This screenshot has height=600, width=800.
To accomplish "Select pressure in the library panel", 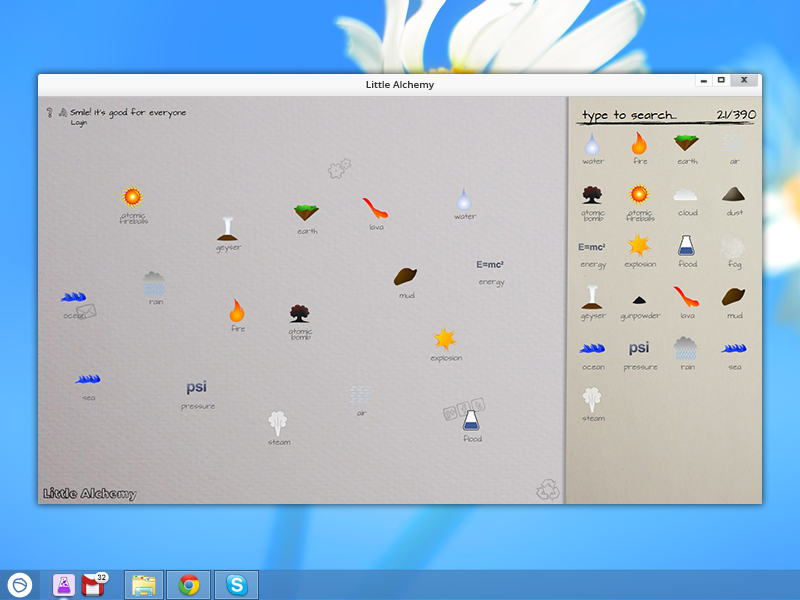I will pyautogui.click(x=640, y=356).
